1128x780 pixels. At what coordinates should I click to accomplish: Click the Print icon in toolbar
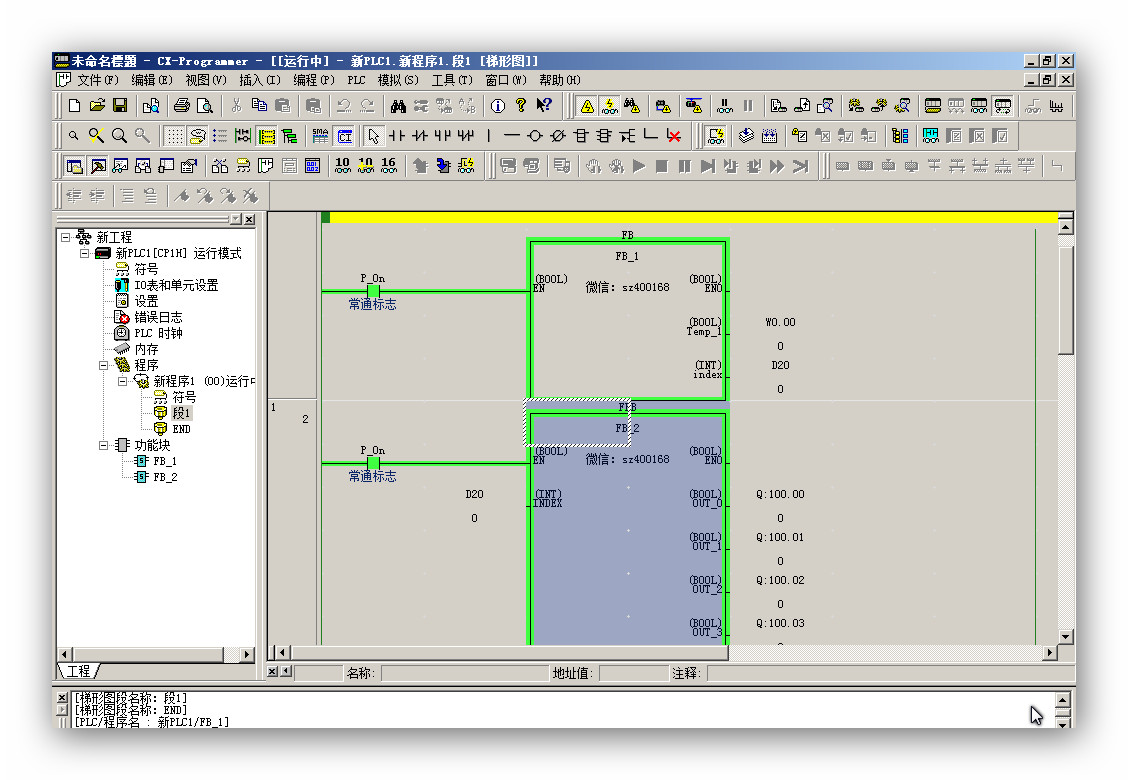point(182,106)
